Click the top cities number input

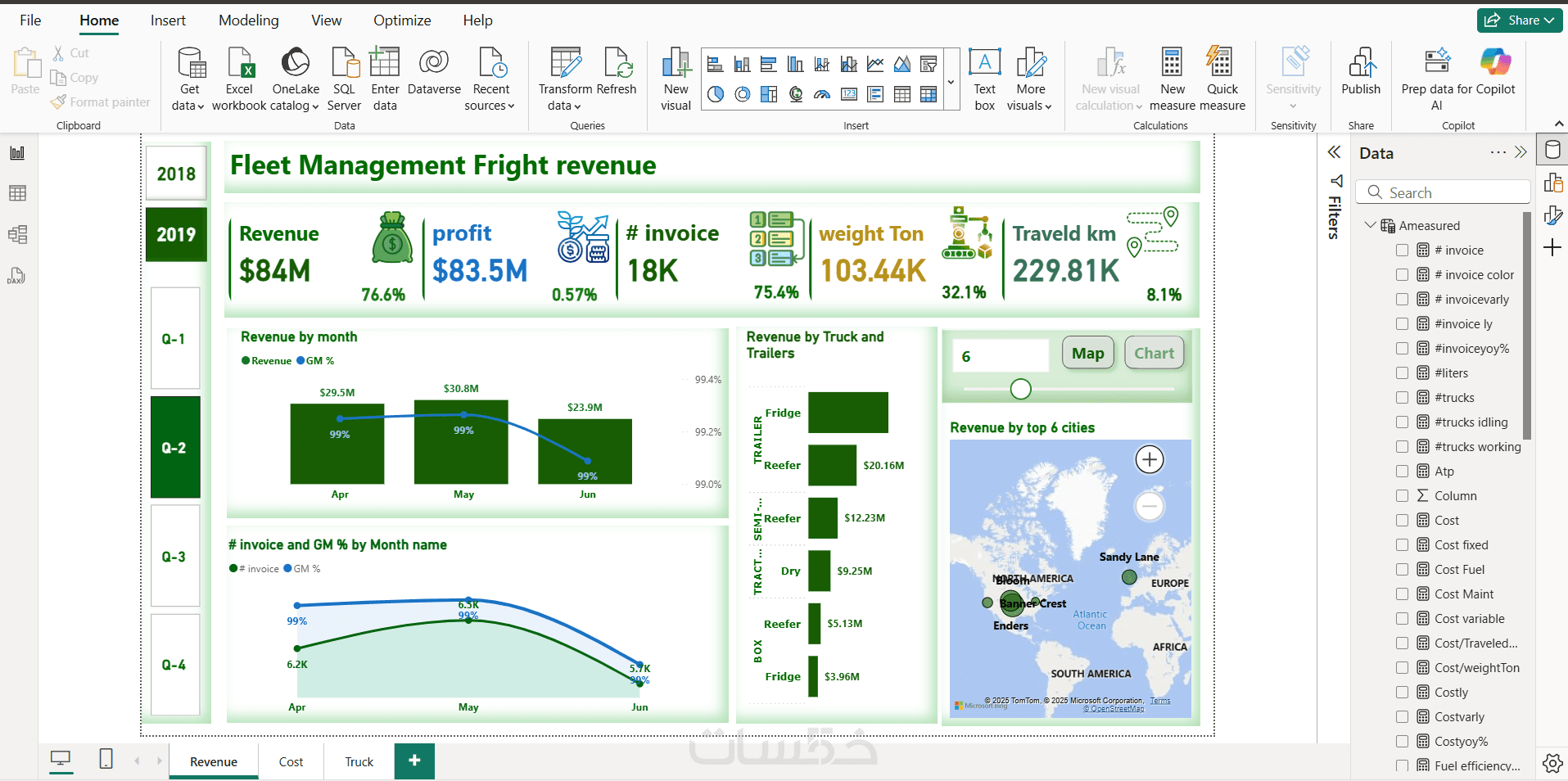coord(1001,356)
